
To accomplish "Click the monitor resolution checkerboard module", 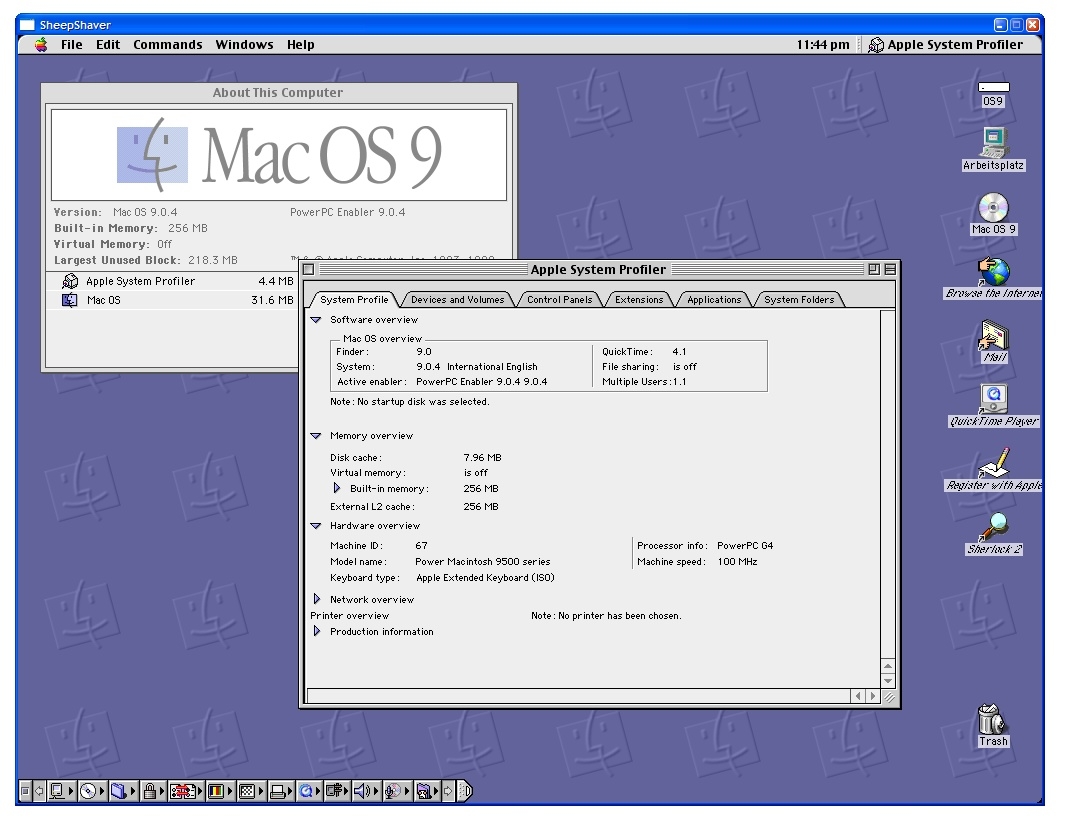I will [251, 791].
